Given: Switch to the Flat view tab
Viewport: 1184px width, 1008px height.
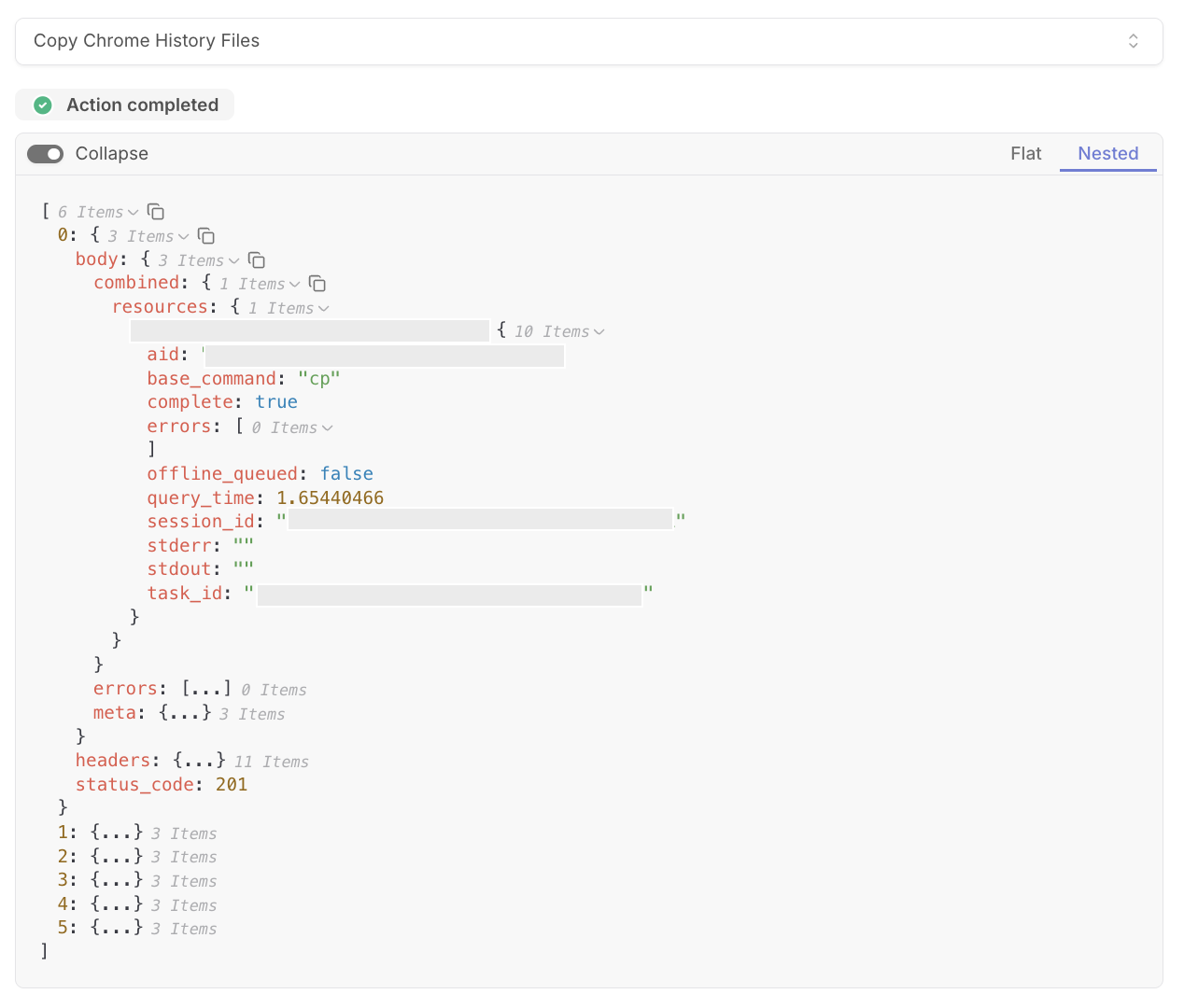Looking at the screenshot, I should 1025,154.
